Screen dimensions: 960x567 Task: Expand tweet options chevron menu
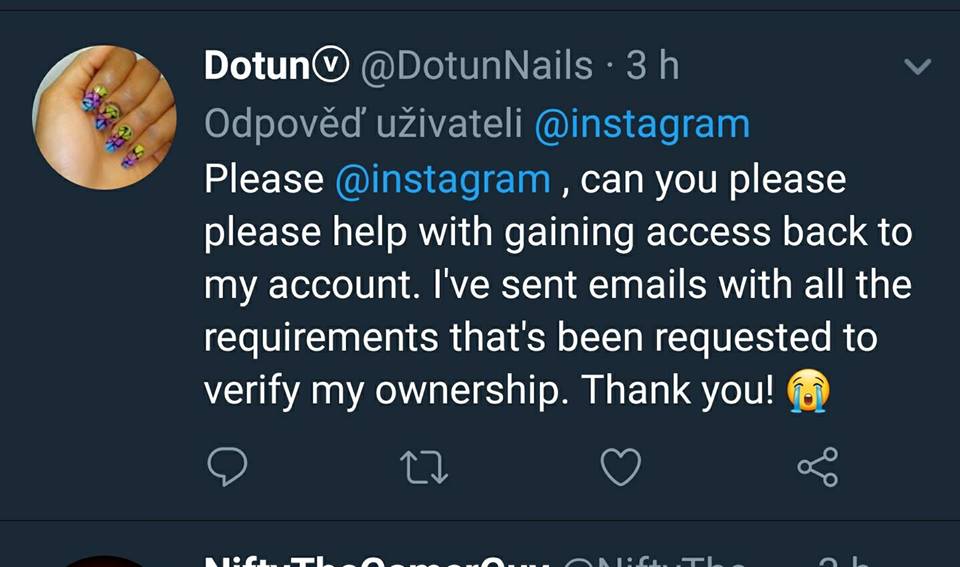[x=916, y=67]
